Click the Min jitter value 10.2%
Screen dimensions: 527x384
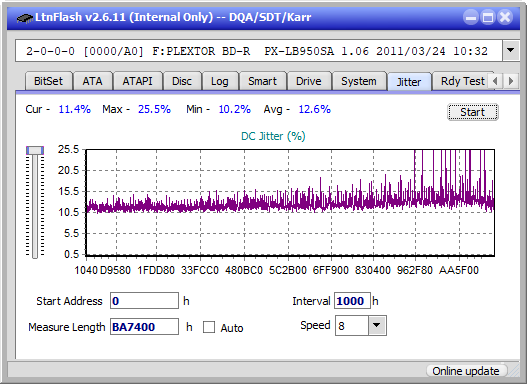[235, 109]
